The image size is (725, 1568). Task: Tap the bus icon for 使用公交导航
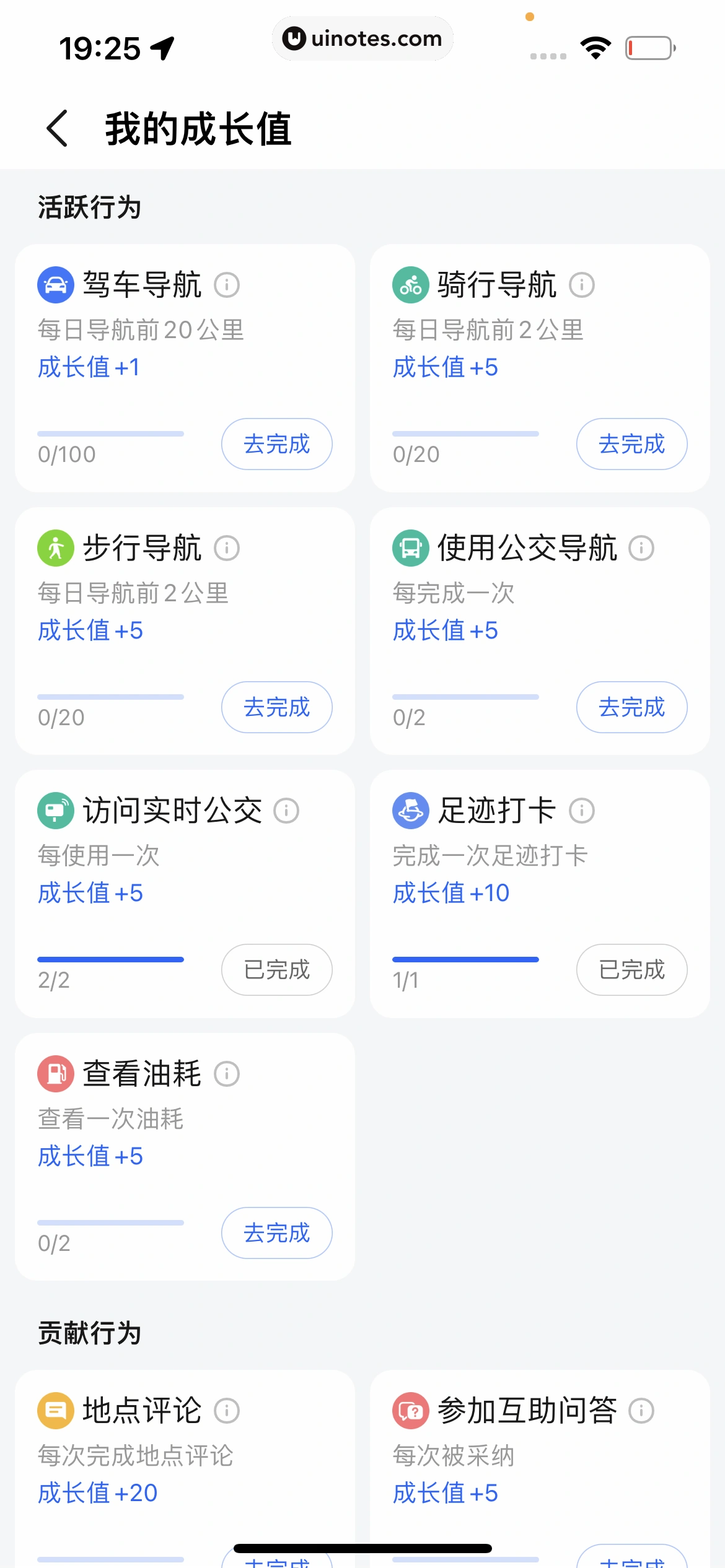point(410,548)
